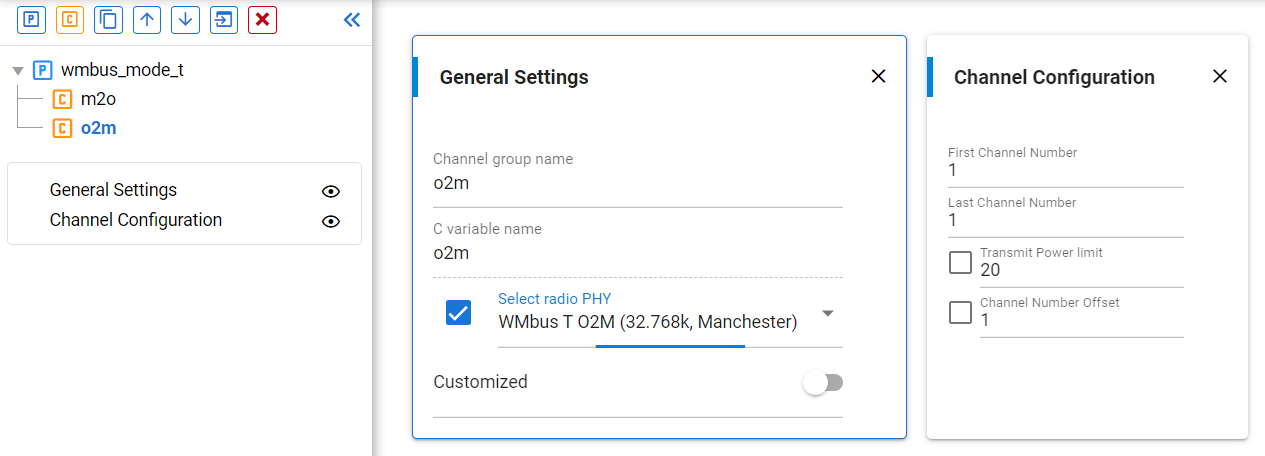Image resolution: width=1265 pixels, height=456 pixels.
Task: Click the First Channel Number field
Action: tap(1065, 171)
